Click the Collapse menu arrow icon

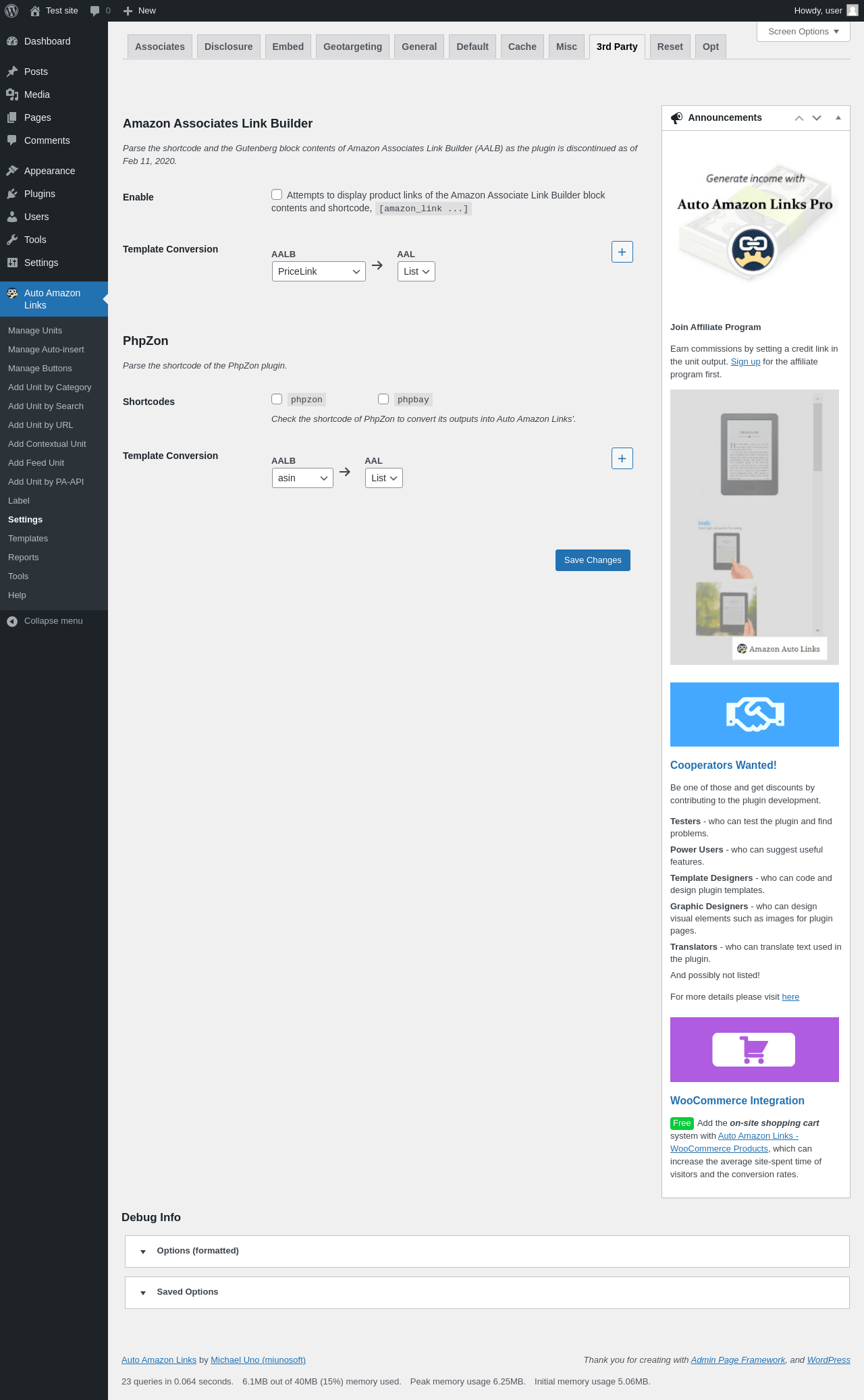tap(12, 621)
